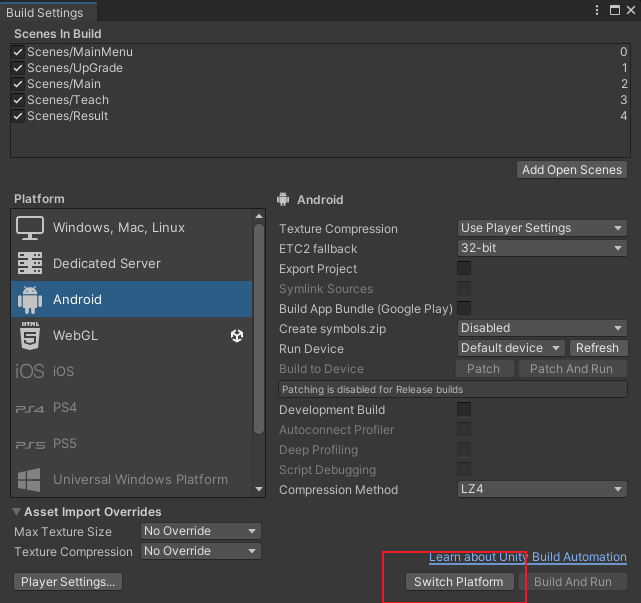Uncheck the Scenes/Result scene

(18, 116)
